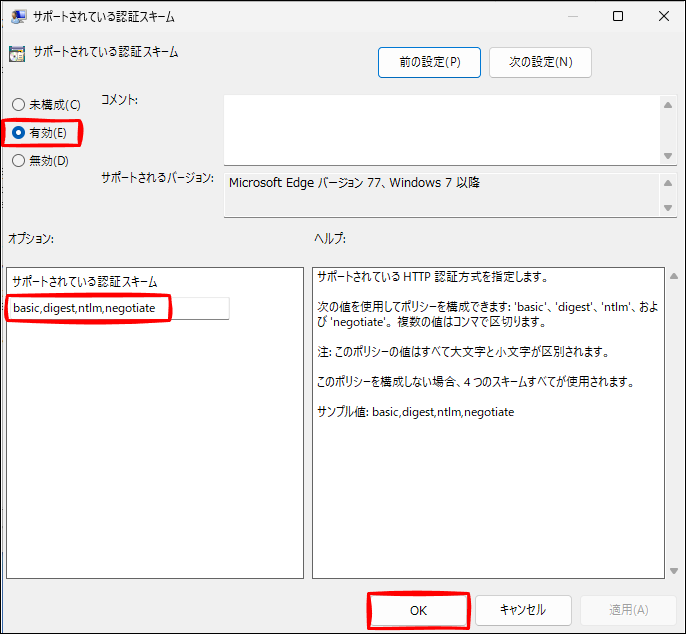Select the 未構成(C) radio button
This screenshot has height=634, width=686.
(x=18, y=105)
